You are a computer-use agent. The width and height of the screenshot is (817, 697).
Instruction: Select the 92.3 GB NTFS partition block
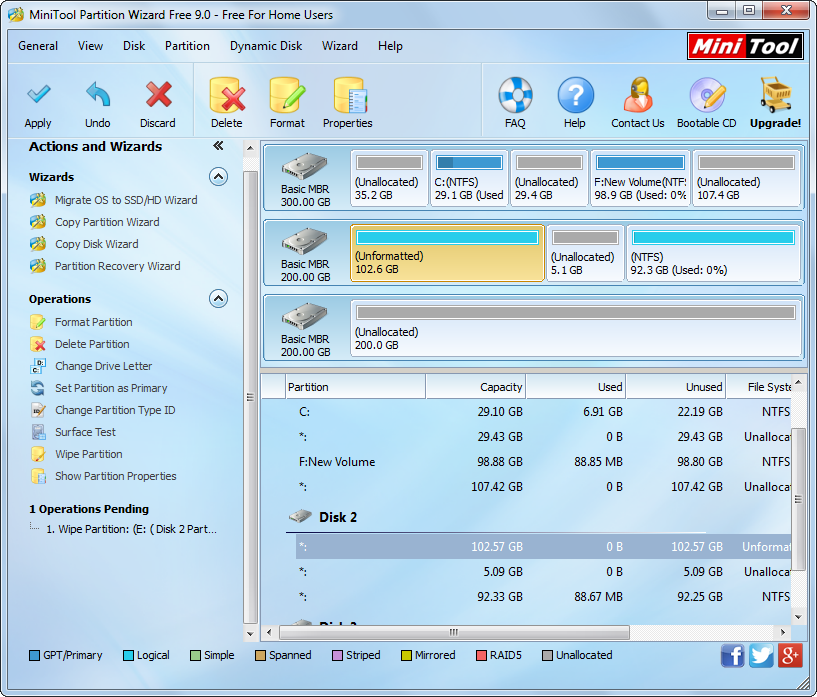[x=713, y=253]
